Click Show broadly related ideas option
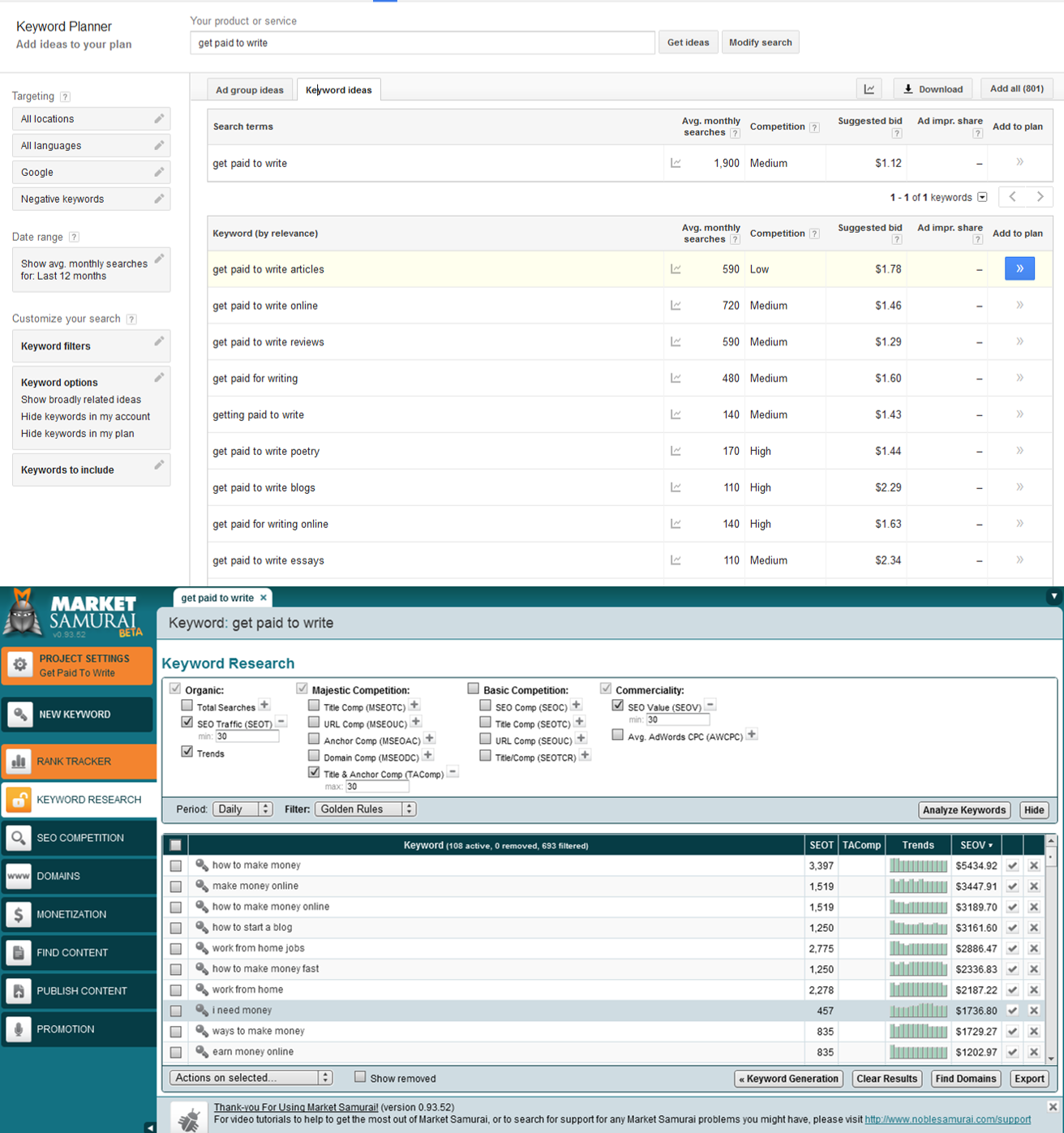 coord(81,400)
